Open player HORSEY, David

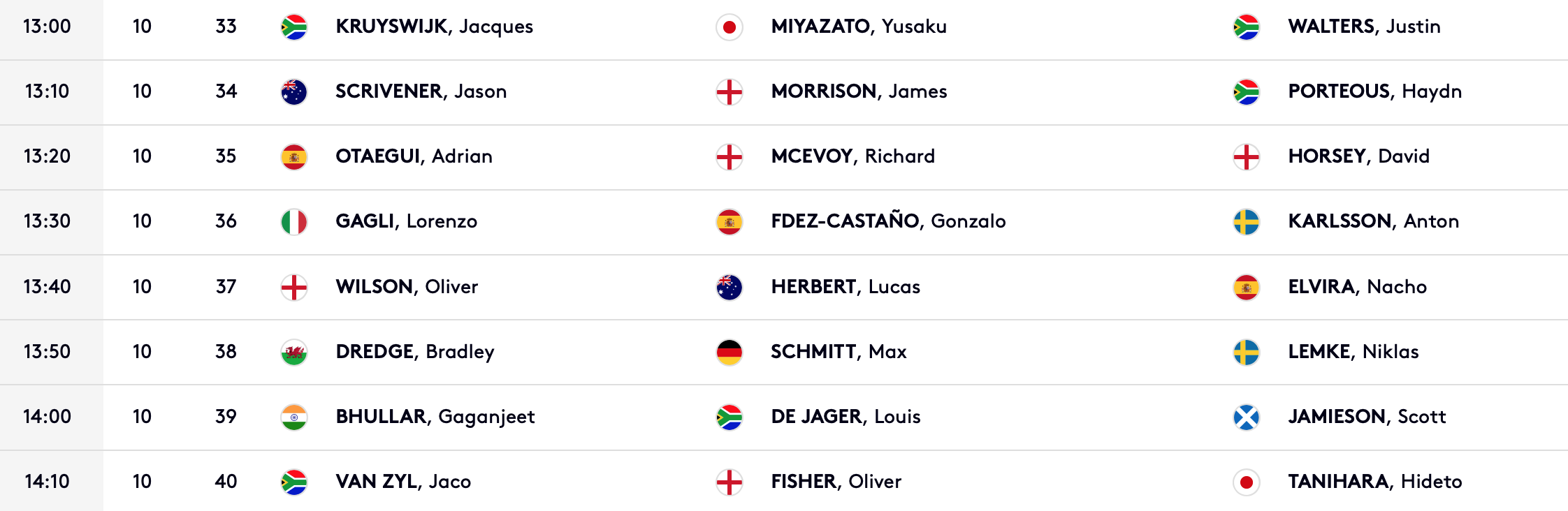(x=1358, y=156)
